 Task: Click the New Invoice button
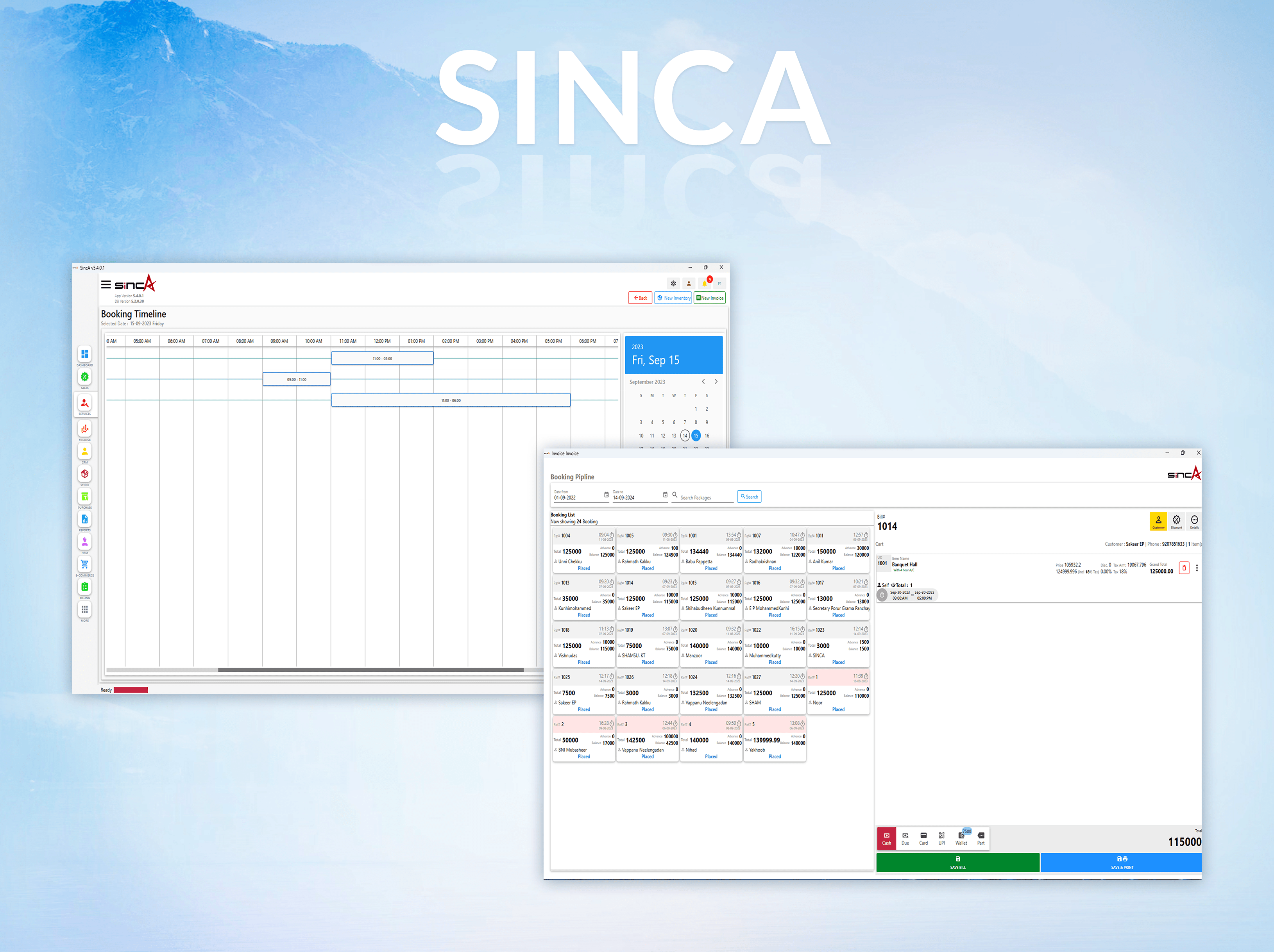coord(710,298)
